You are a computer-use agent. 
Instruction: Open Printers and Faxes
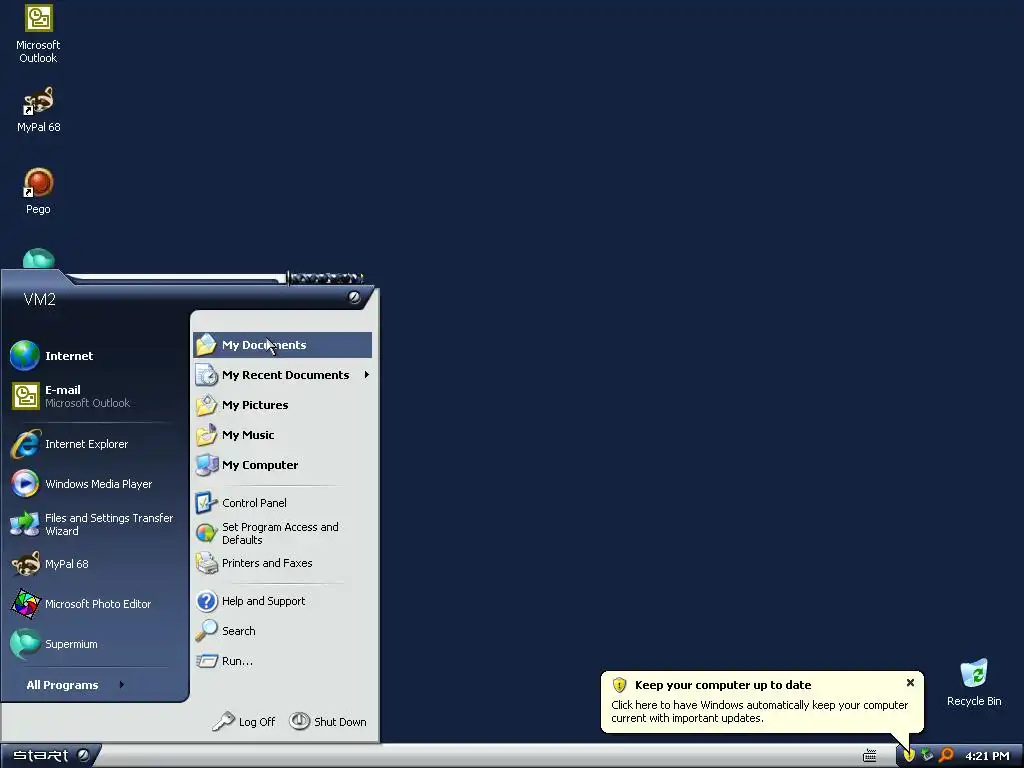(282, 563)
